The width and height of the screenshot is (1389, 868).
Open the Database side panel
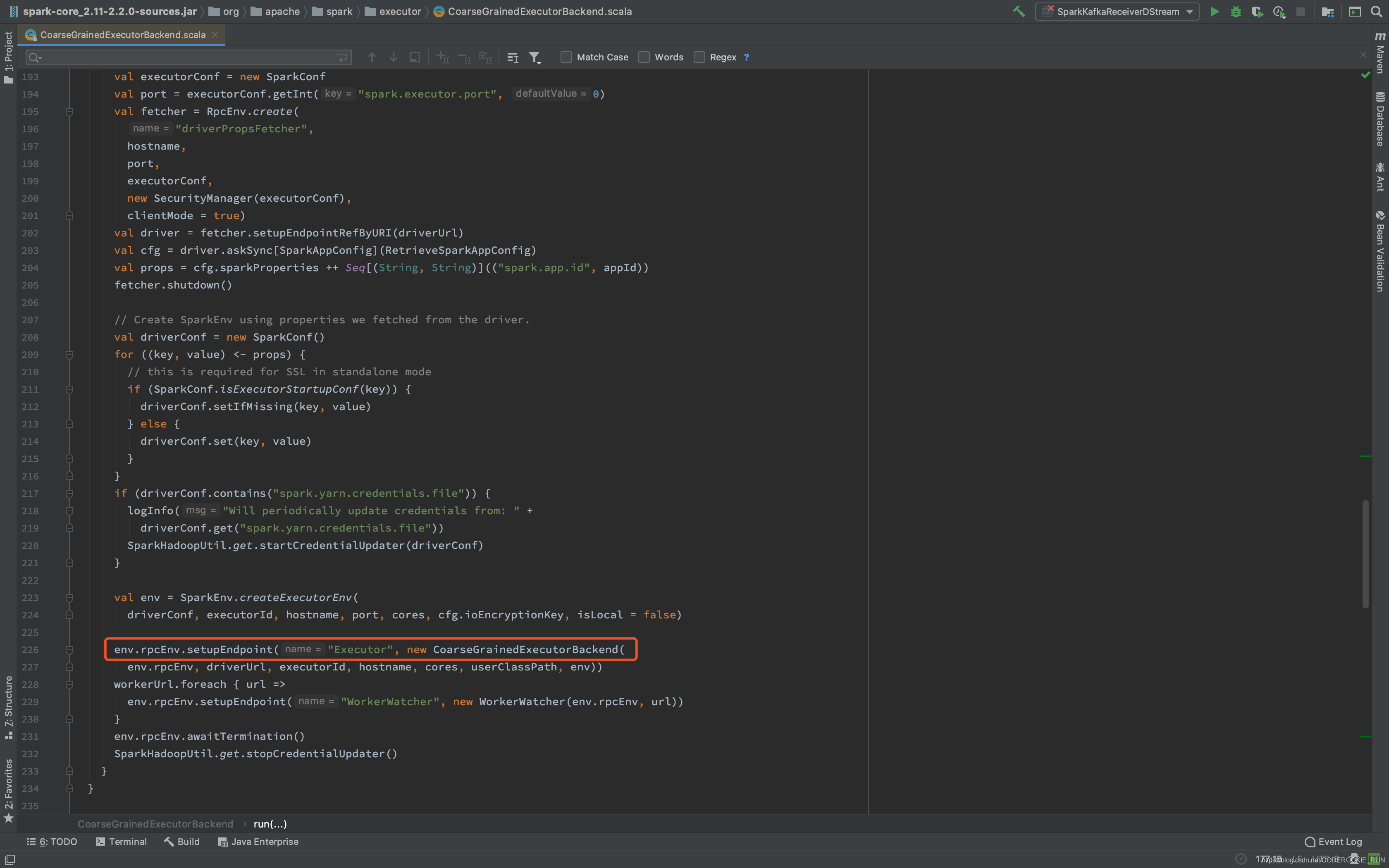(1380, 119)
